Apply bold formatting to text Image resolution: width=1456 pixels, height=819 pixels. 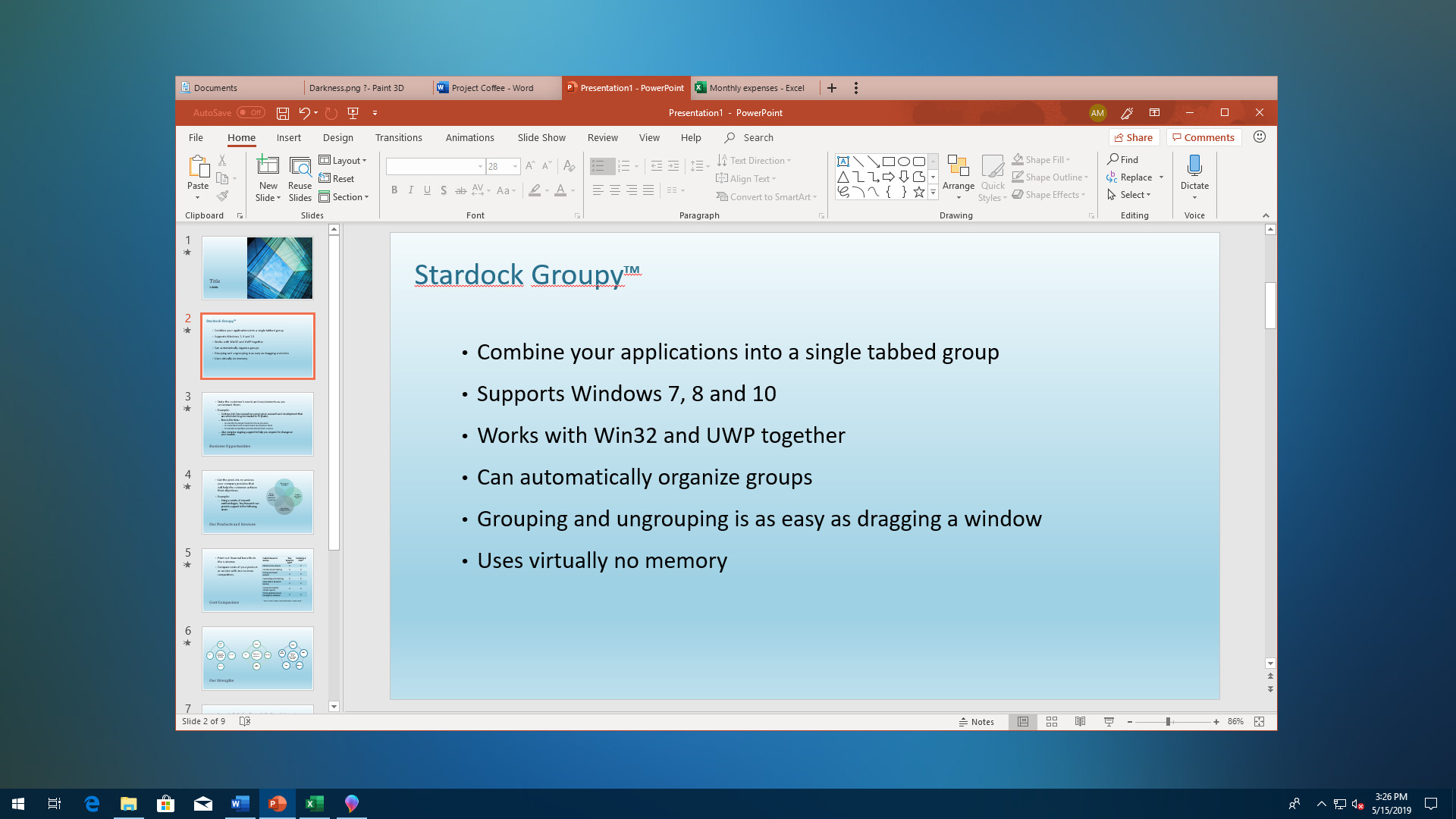(x=394, y=190)
